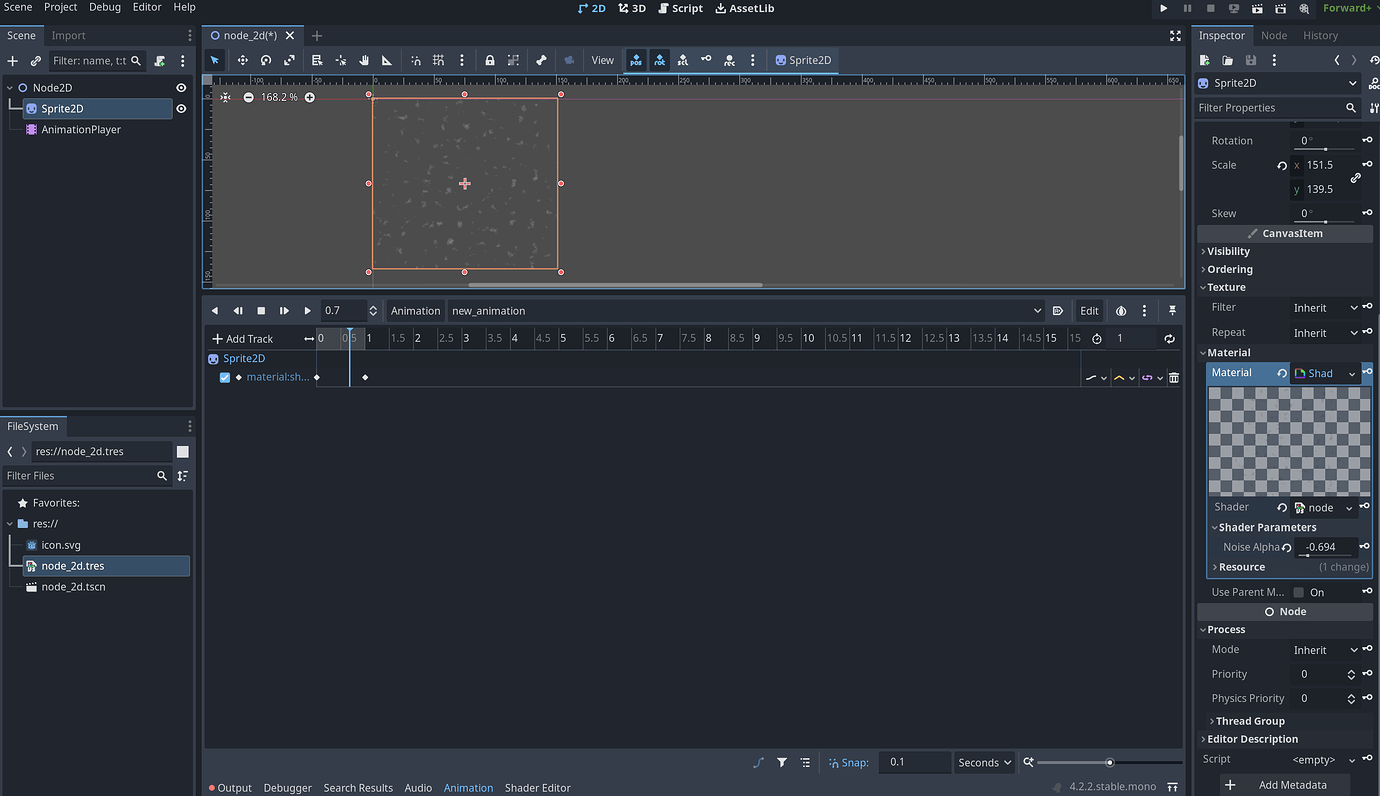Open the new_animation dropdown selector
Image resolution: width=1380 pixels, height=796 pixels.
coord(1037,311)
